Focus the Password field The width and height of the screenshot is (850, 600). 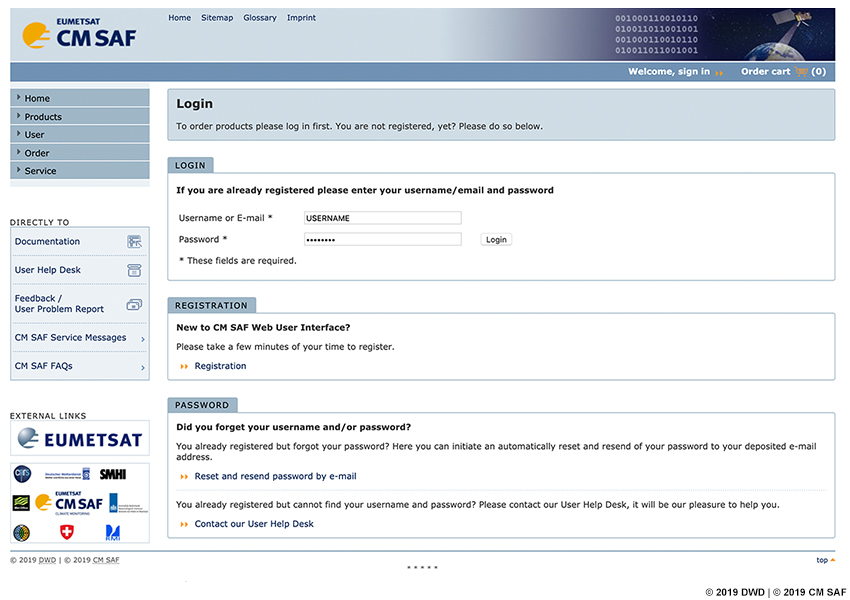tap(383, 240)
